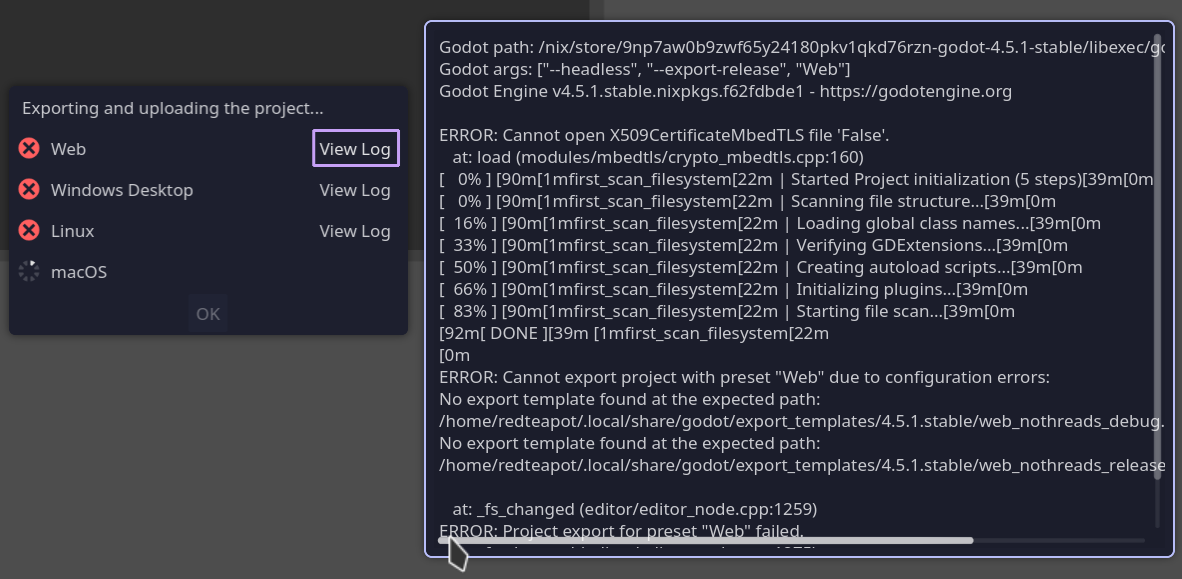The width and height of the screenshot is (1182, 579).
Task: Click the 'Project export for preset "Web" failed' line
Action: pyautogui.click(x=621, y=530)
